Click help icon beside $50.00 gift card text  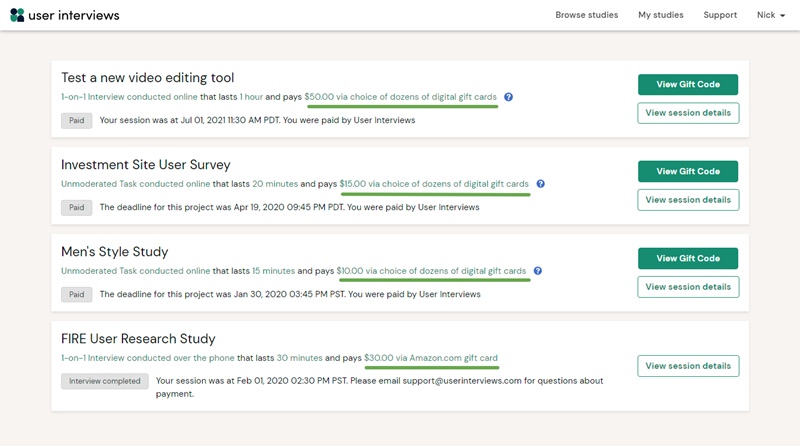pos(509,97)
